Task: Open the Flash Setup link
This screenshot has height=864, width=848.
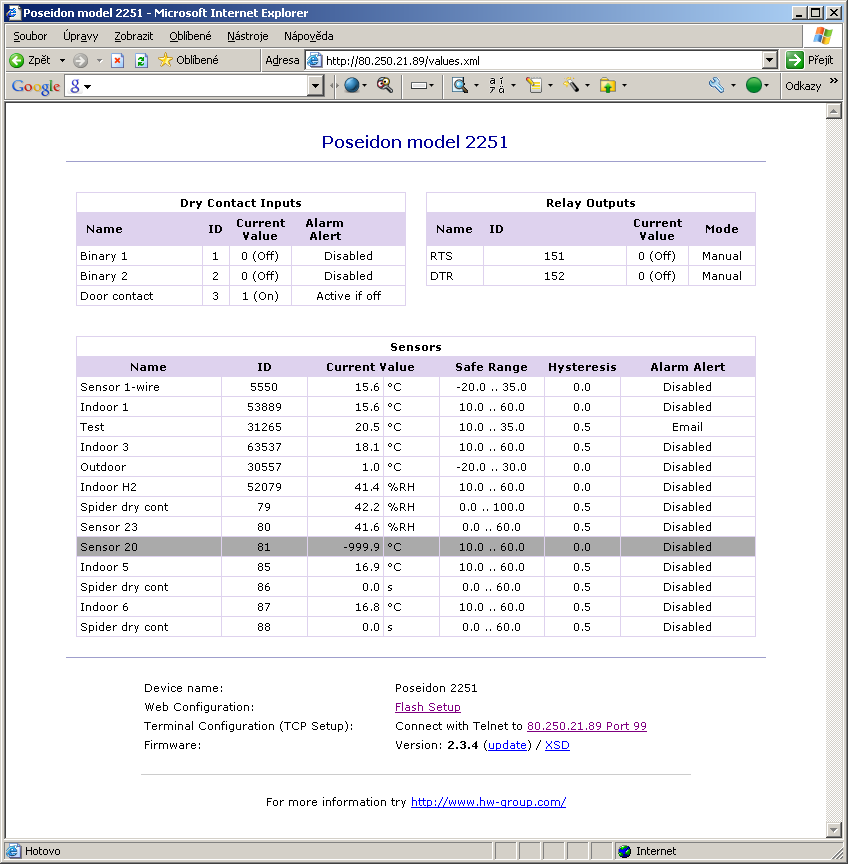Action: (x=428, y=707)
